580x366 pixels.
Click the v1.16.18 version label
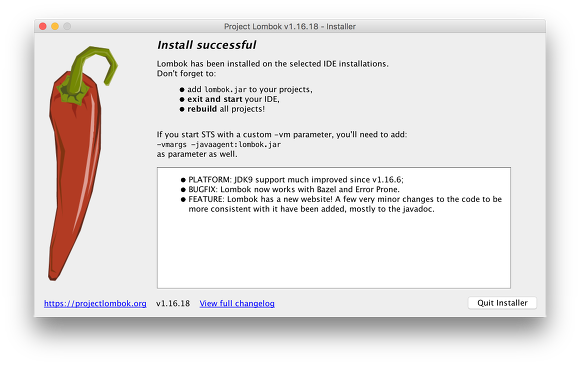pos(173,303)
